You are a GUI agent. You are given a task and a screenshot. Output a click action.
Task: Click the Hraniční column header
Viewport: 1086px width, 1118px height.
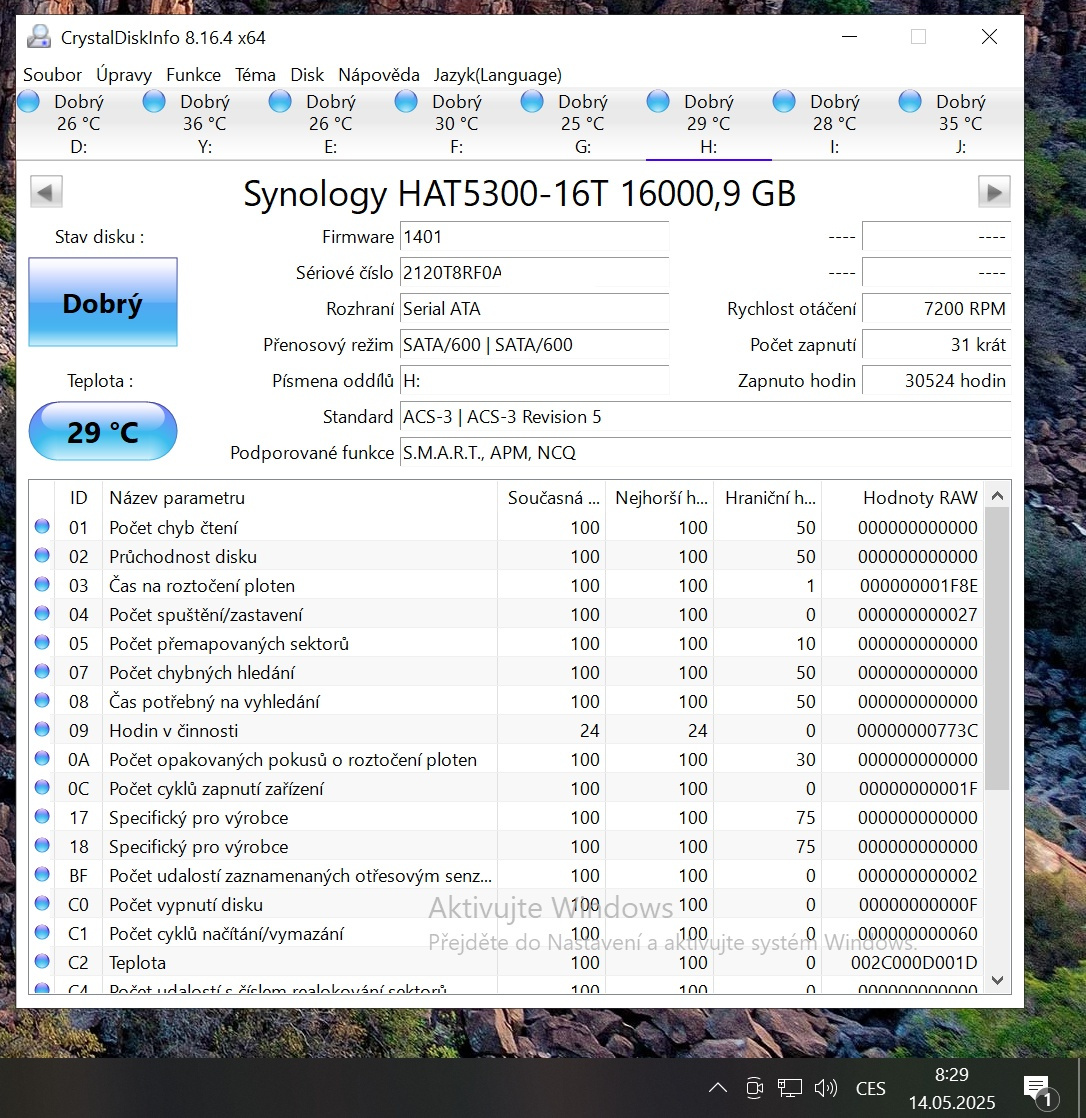tap(768, 498)
